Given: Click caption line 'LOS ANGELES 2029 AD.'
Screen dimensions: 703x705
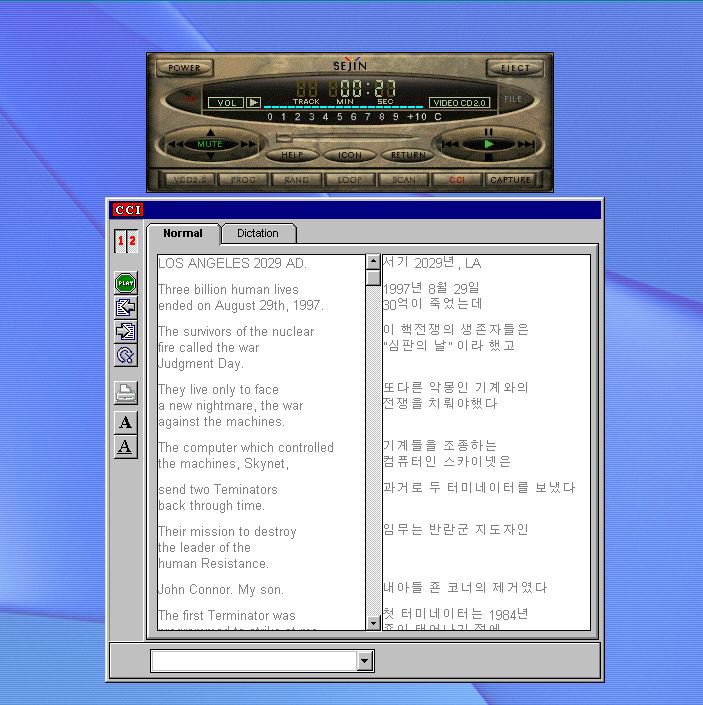Looking at the screenshot, I should point(232,263).
